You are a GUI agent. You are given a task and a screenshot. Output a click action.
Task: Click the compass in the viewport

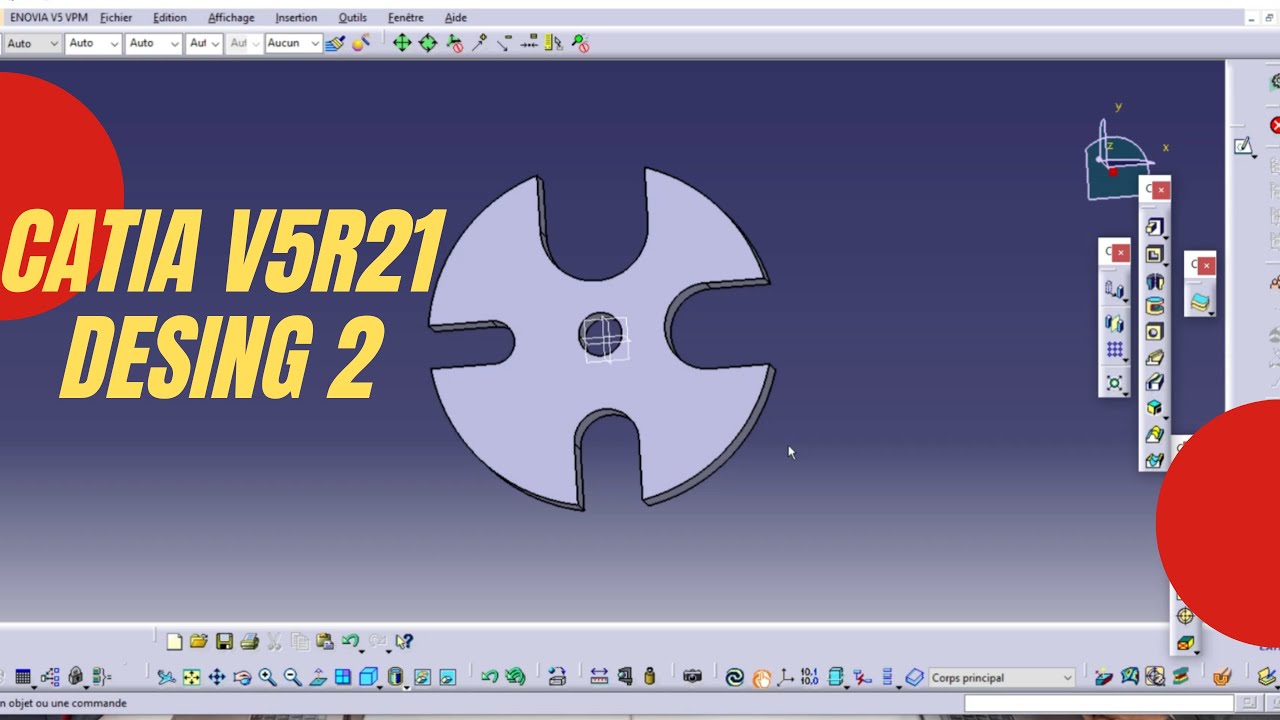pos(1118,156)
